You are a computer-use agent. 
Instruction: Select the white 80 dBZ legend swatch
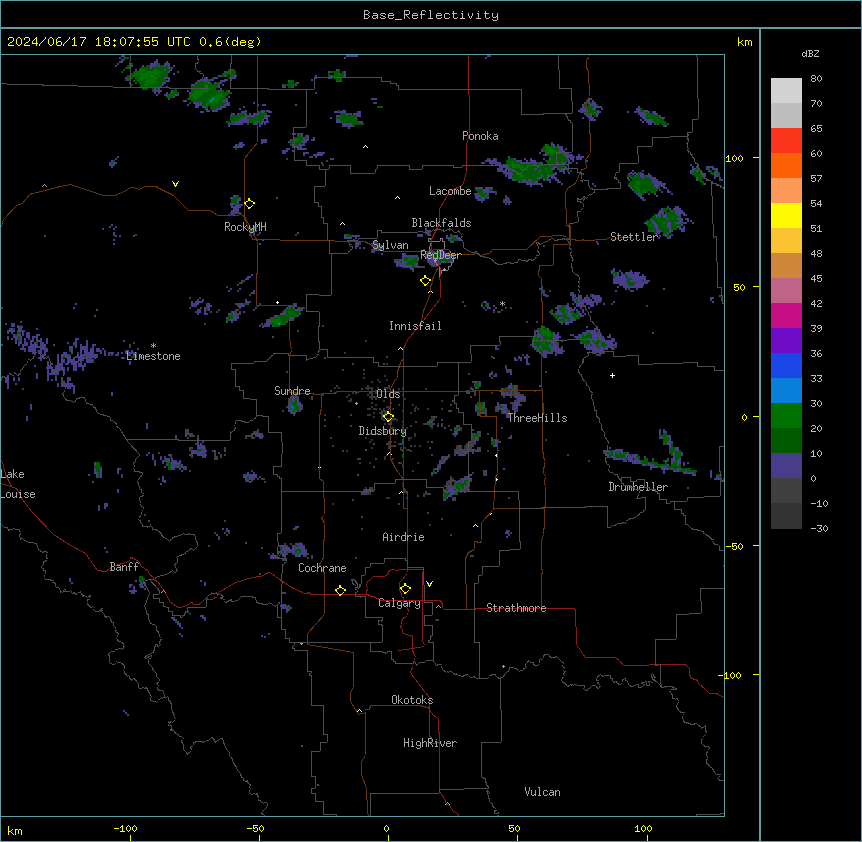786,91
